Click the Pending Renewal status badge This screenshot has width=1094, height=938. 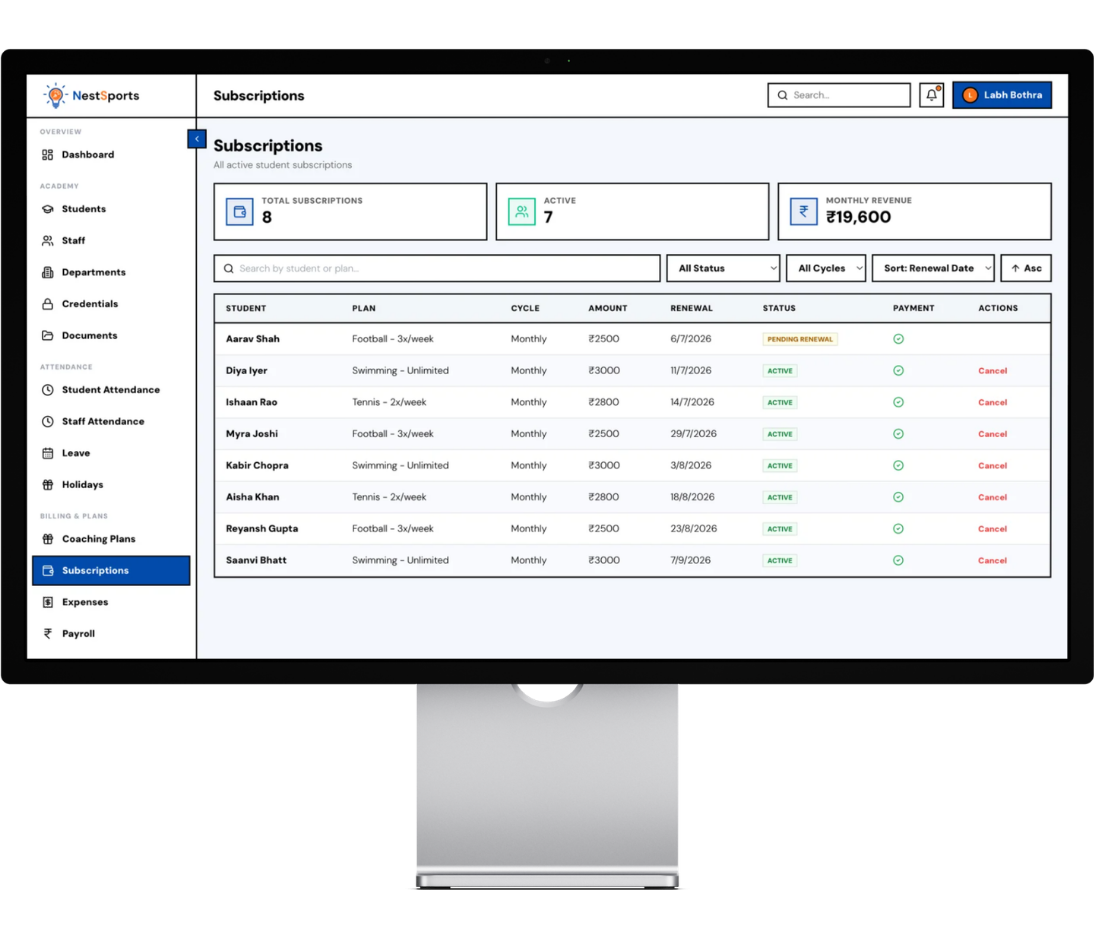(800, 339)
